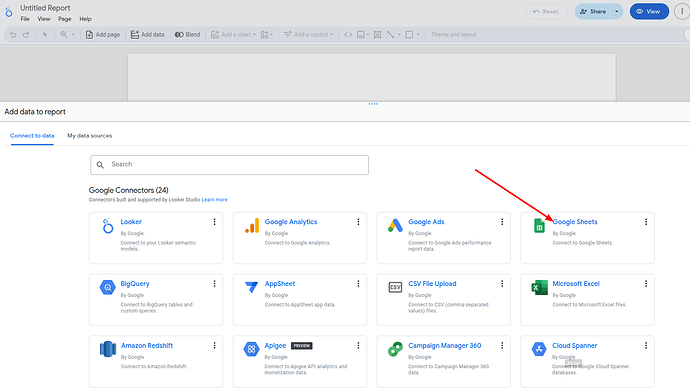Click the text box tool icon

378,34
